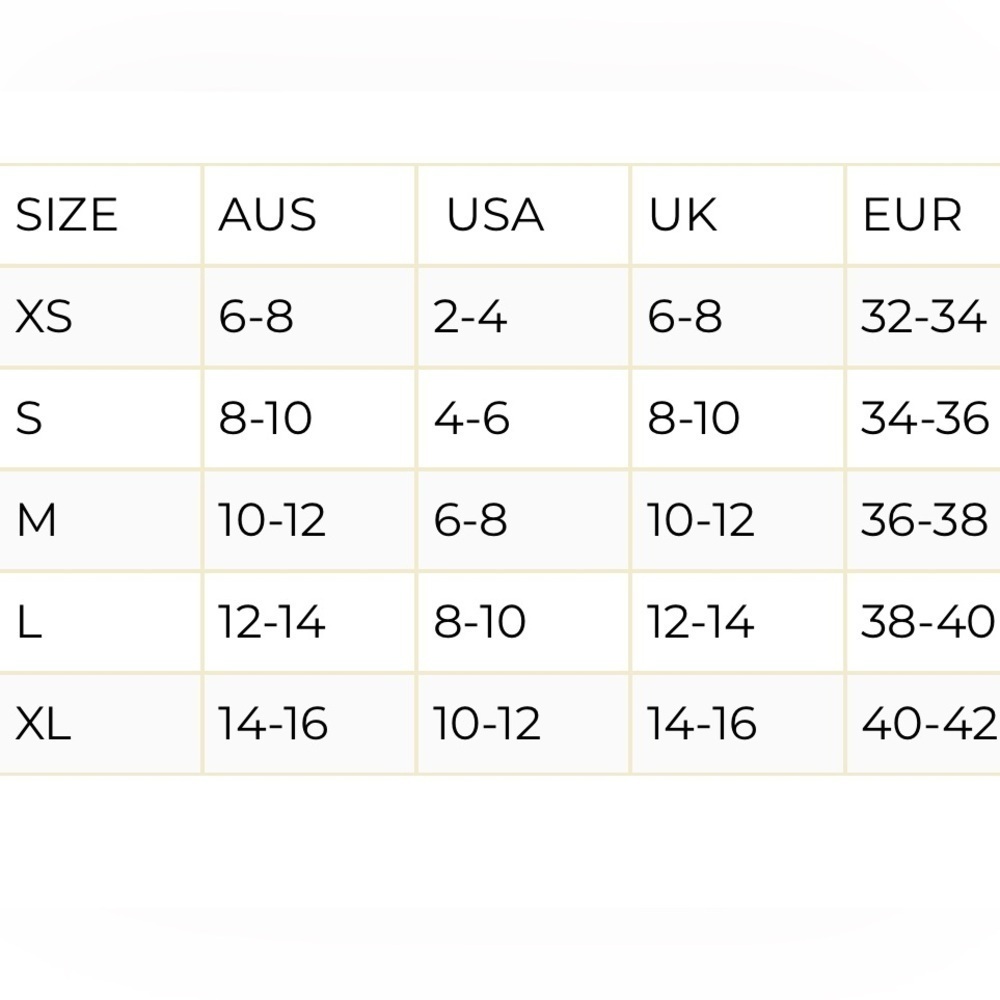Viewport: 1000px width, 1000px height.
Task: Click the USA 4-6 cell
Action: (x=471, y=419)
